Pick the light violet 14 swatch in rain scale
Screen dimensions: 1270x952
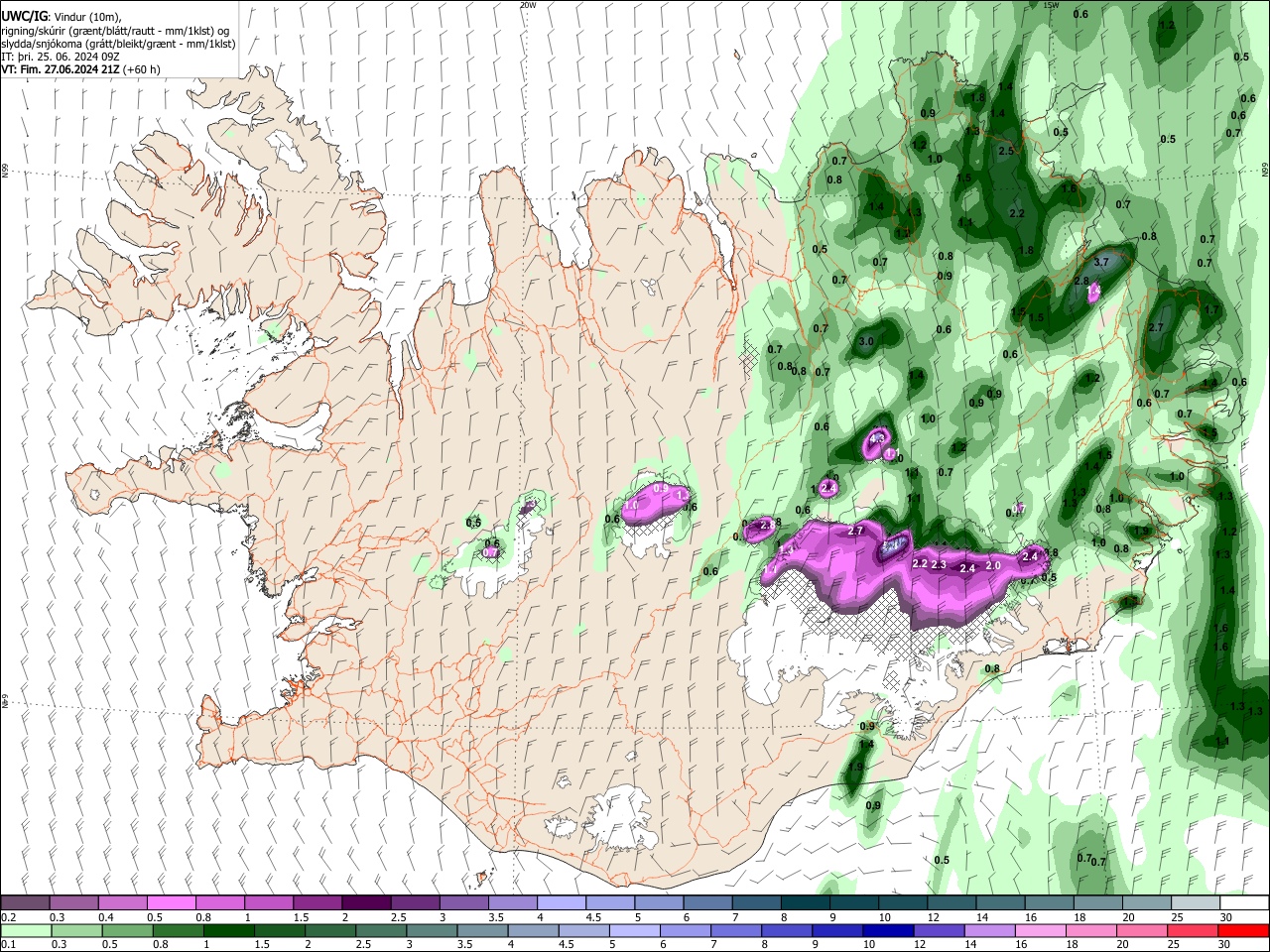(989, 930)
